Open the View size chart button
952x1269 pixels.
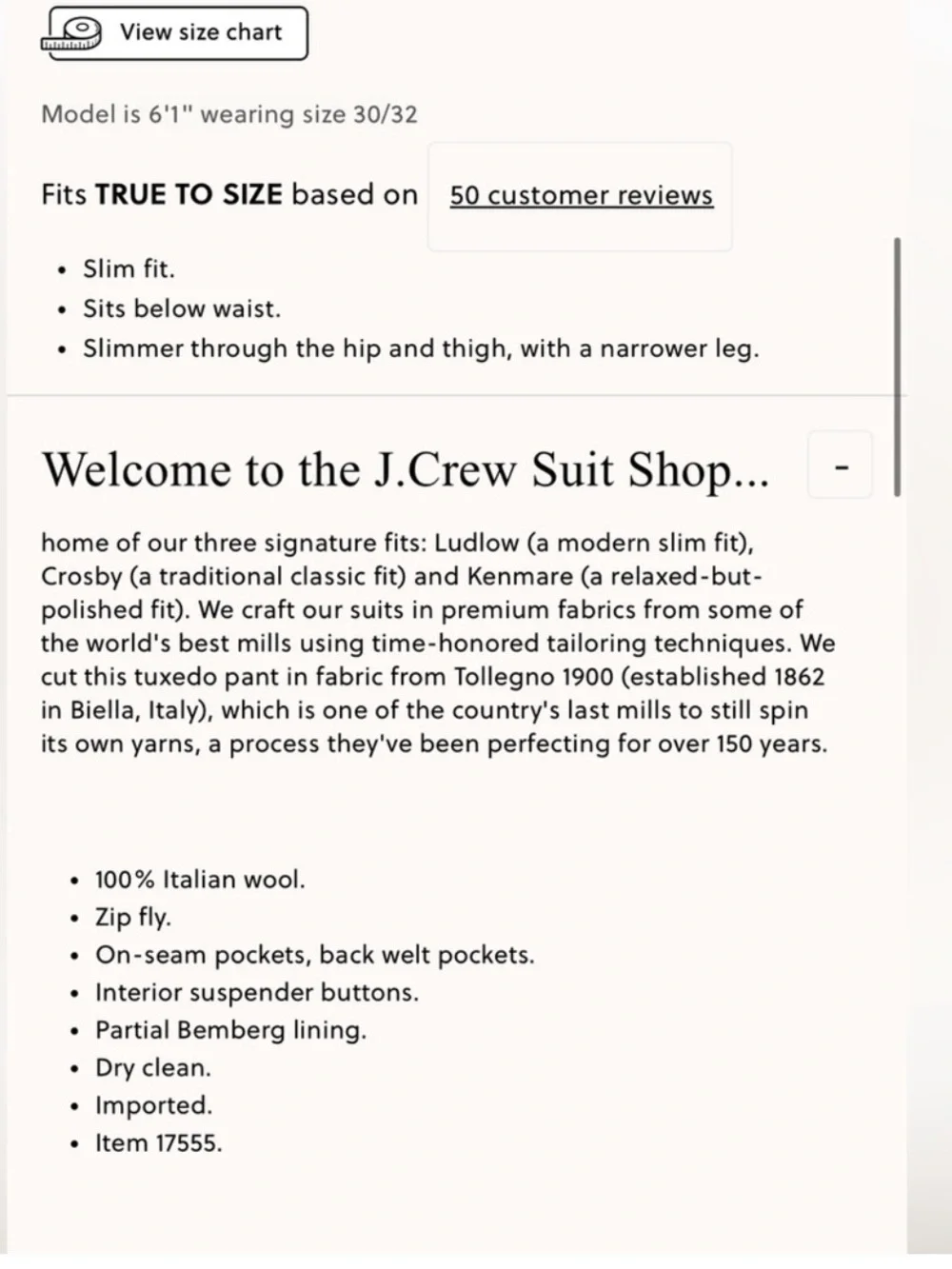[x=178, y=33]
